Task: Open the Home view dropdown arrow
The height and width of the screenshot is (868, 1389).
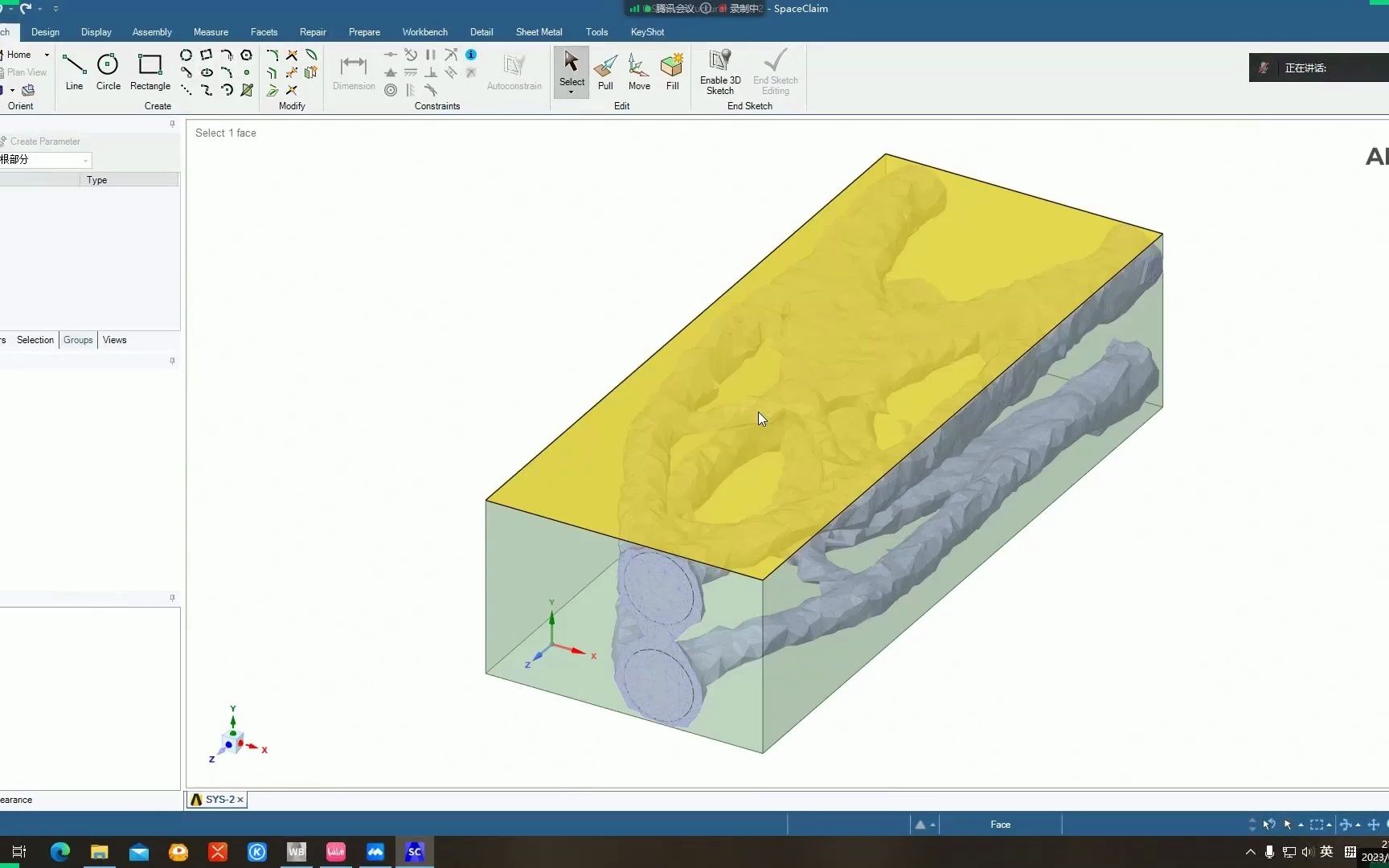Action: 46,54
